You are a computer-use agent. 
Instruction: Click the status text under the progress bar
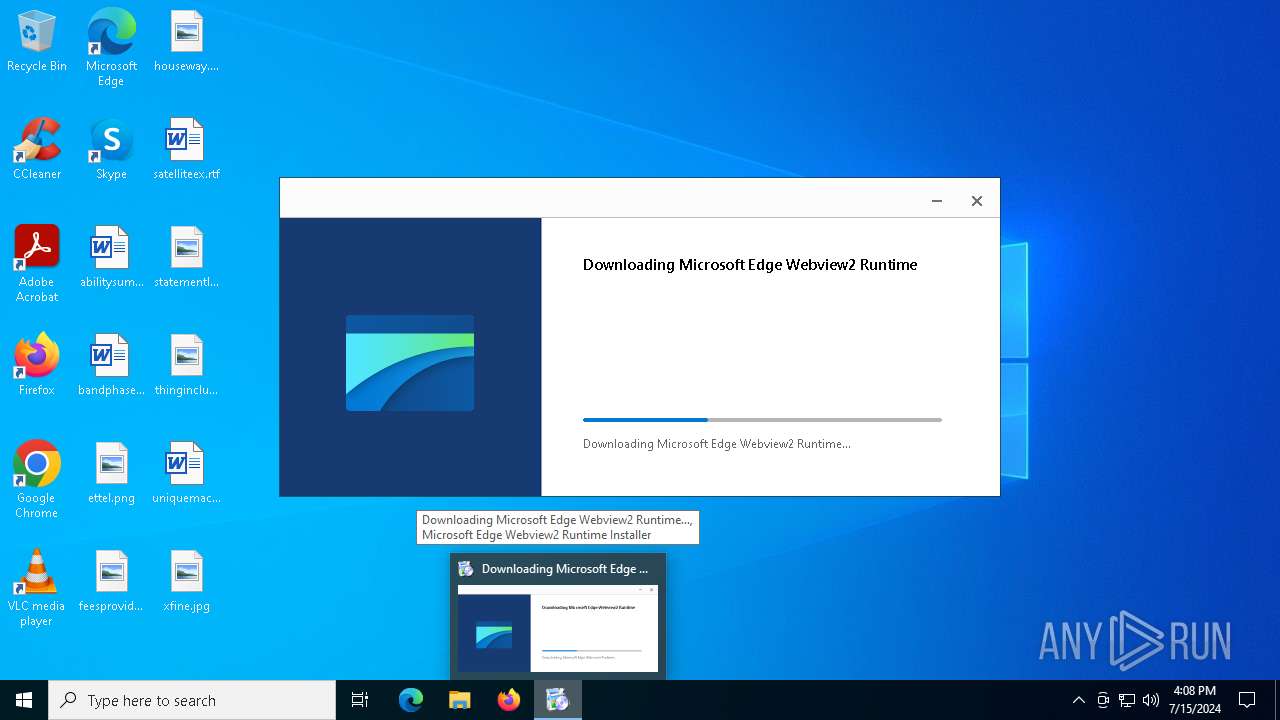click(x=717, y=444)
